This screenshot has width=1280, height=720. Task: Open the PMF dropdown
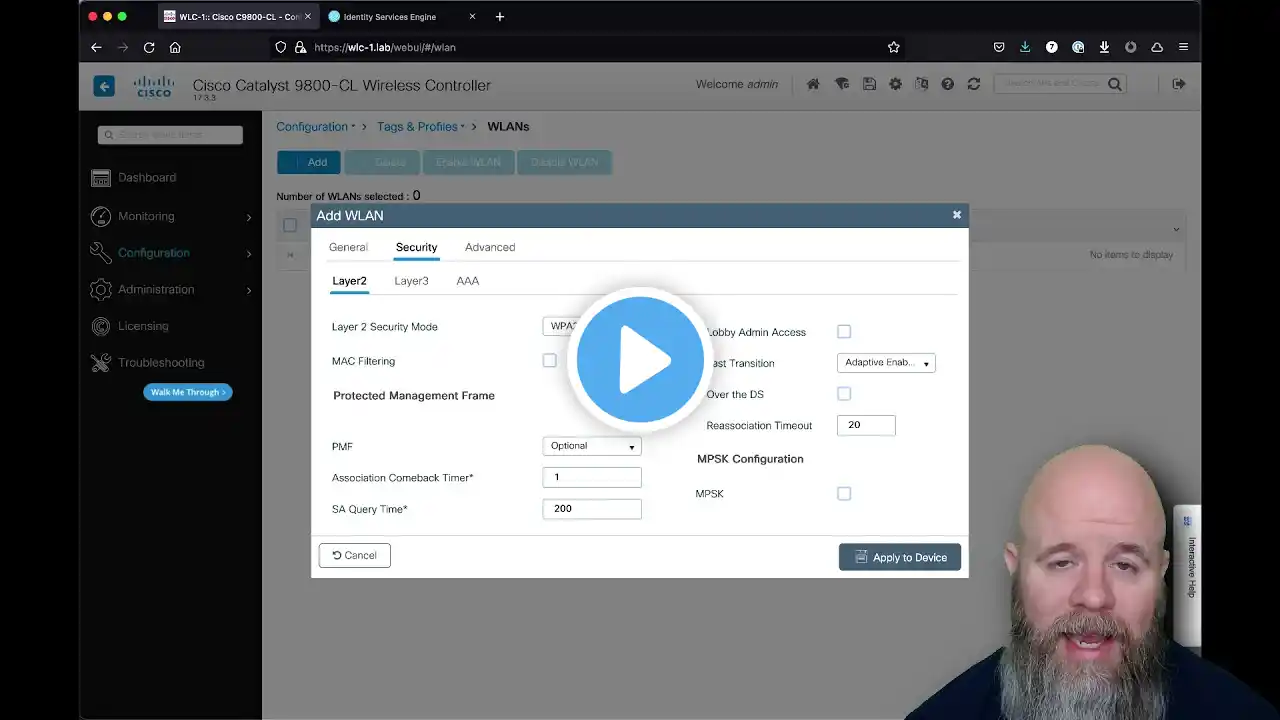point(592,446)
